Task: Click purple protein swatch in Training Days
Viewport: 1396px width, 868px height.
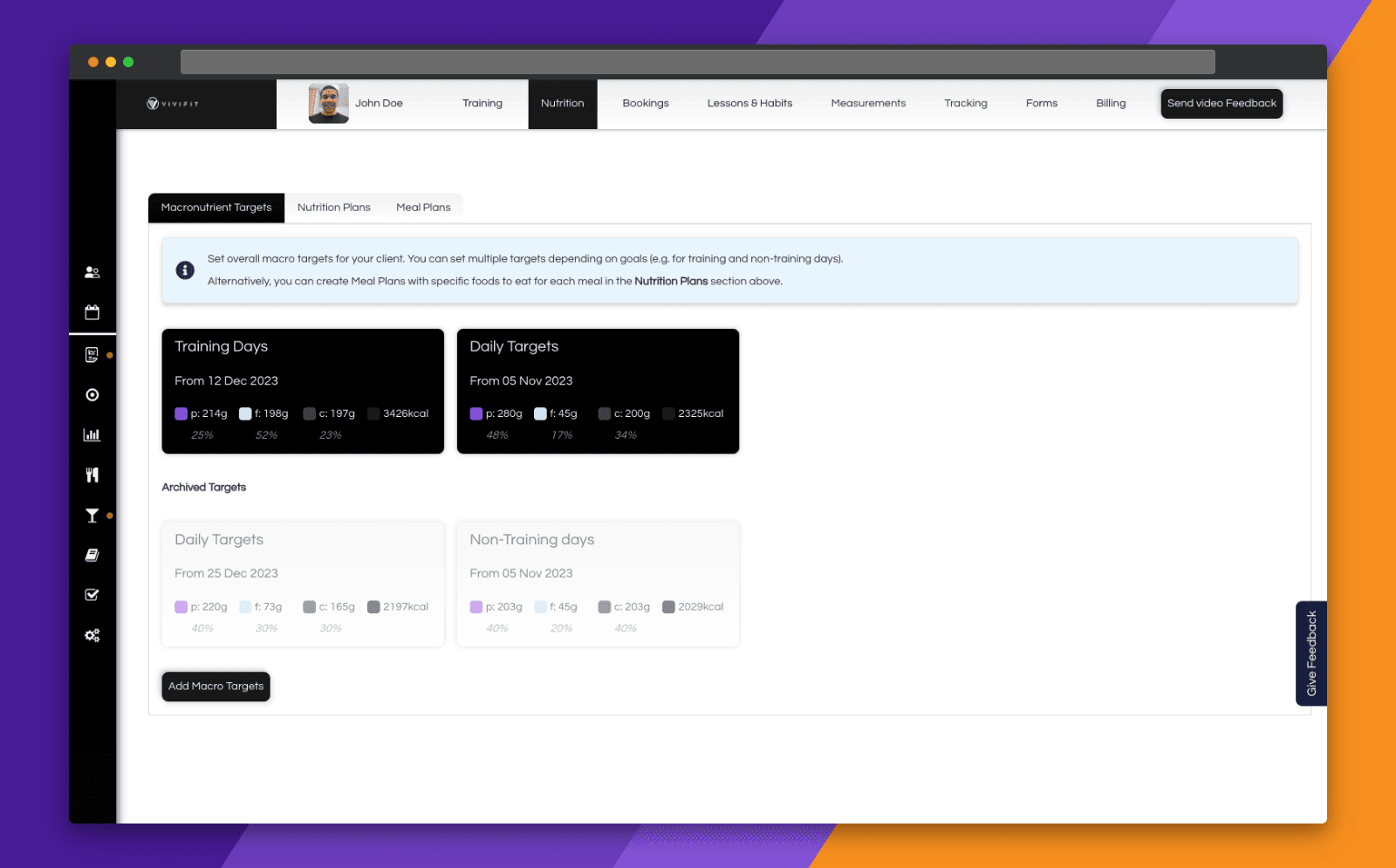Action: (x=181, y=414)
